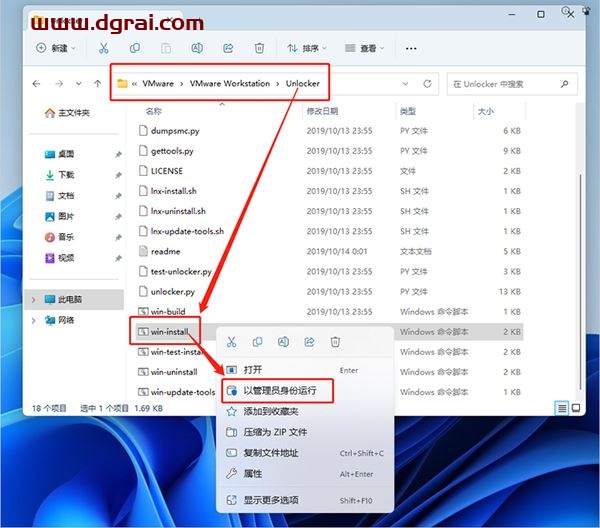Click Copy icon in the context menu
The height and width of the screenshot is (528, 600).
click(x=258, y=342)
